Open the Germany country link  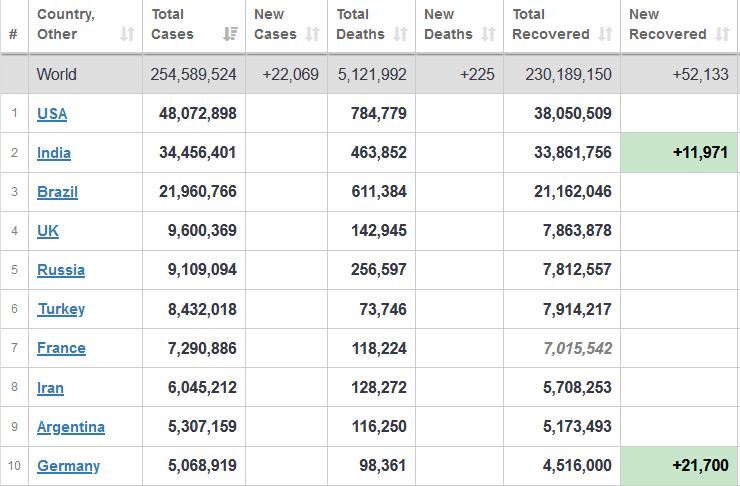tap(68, 466)
